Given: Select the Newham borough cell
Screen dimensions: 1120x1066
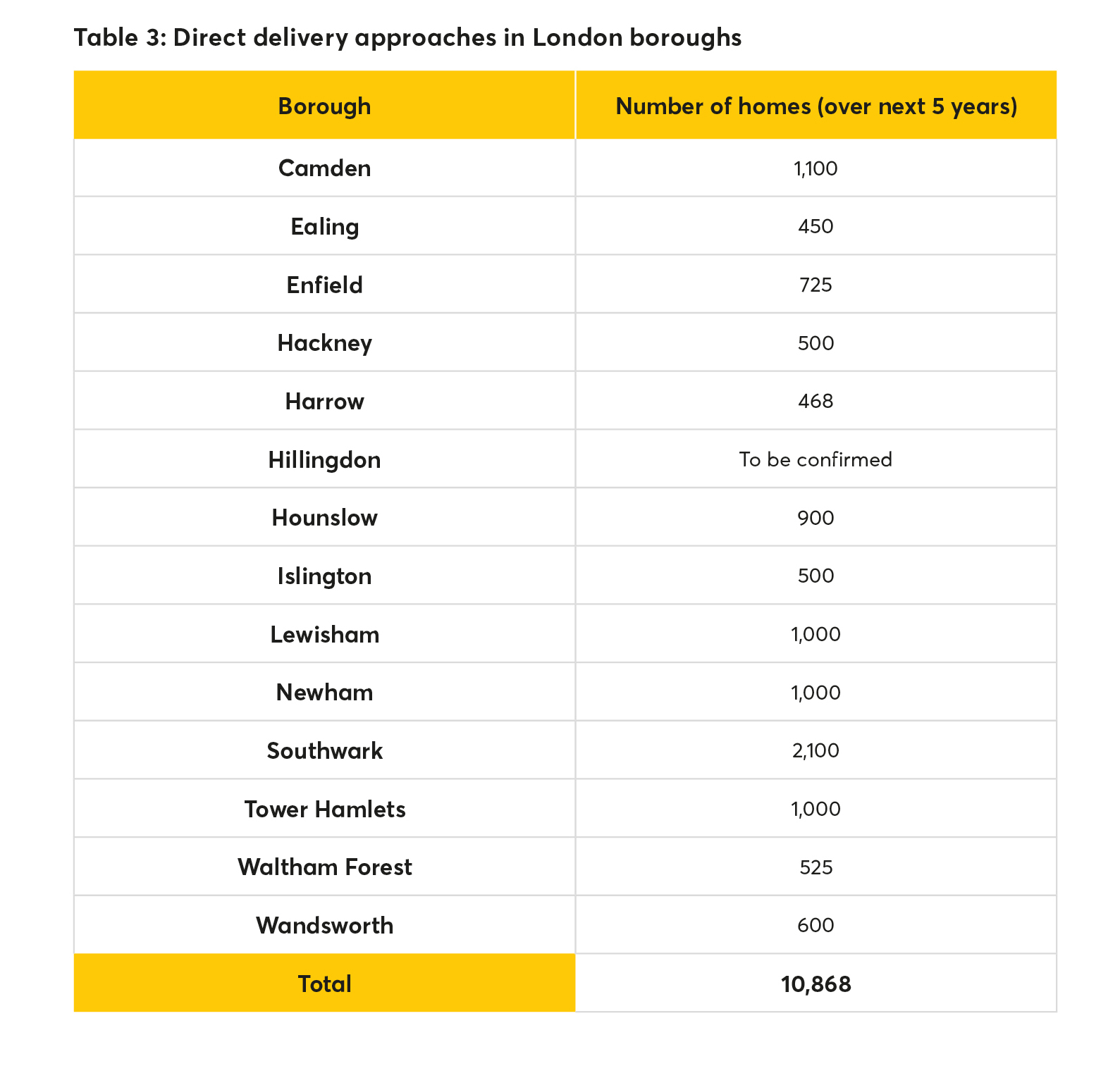Looking at the screenshot, I should point(324,693).
